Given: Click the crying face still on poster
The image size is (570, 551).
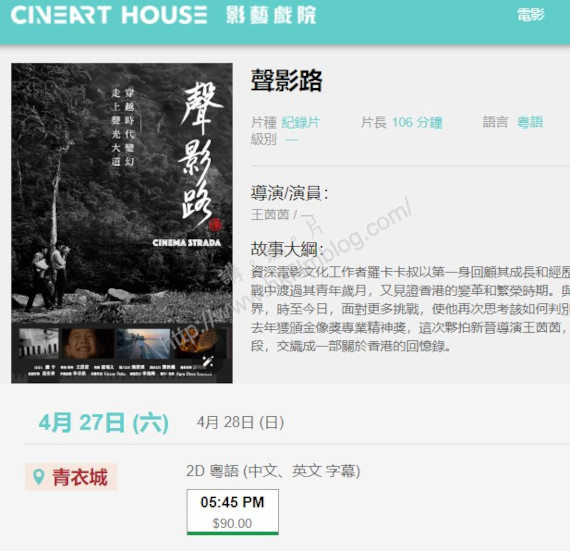Looking at the screenshot, I should click(x=83, y=343).
